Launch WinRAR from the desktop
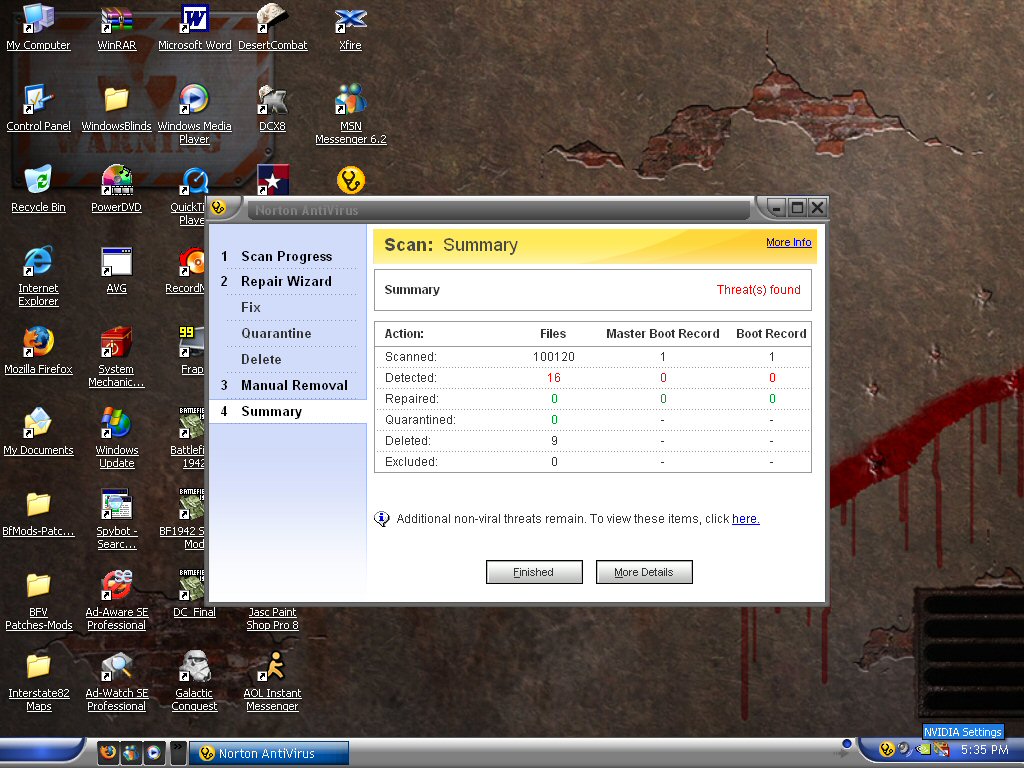The width and height of the screenshot is (1024, 768). pos(116,26)
